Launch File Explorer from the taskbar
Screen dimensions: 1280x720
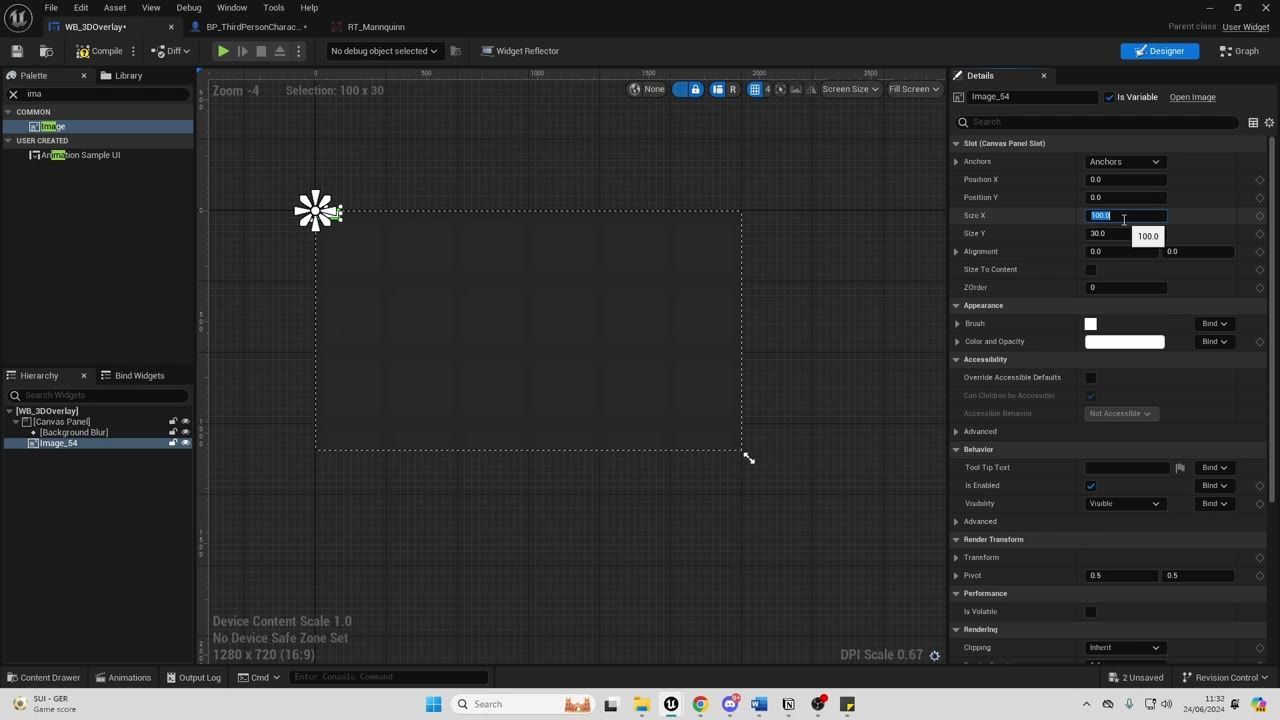[641, 704]
